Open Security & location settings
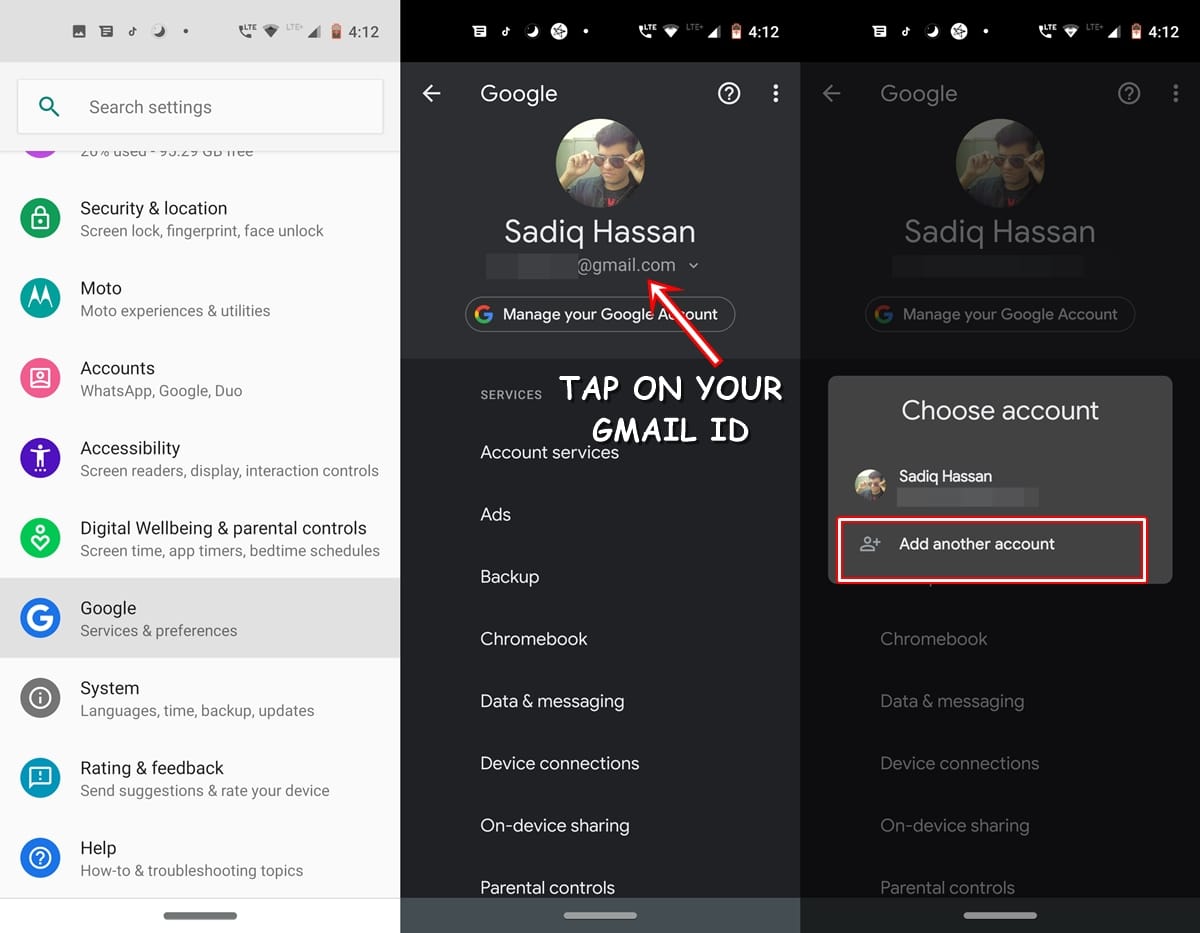This screenshot has width=1200, height=933. click(x=200, y=218)
